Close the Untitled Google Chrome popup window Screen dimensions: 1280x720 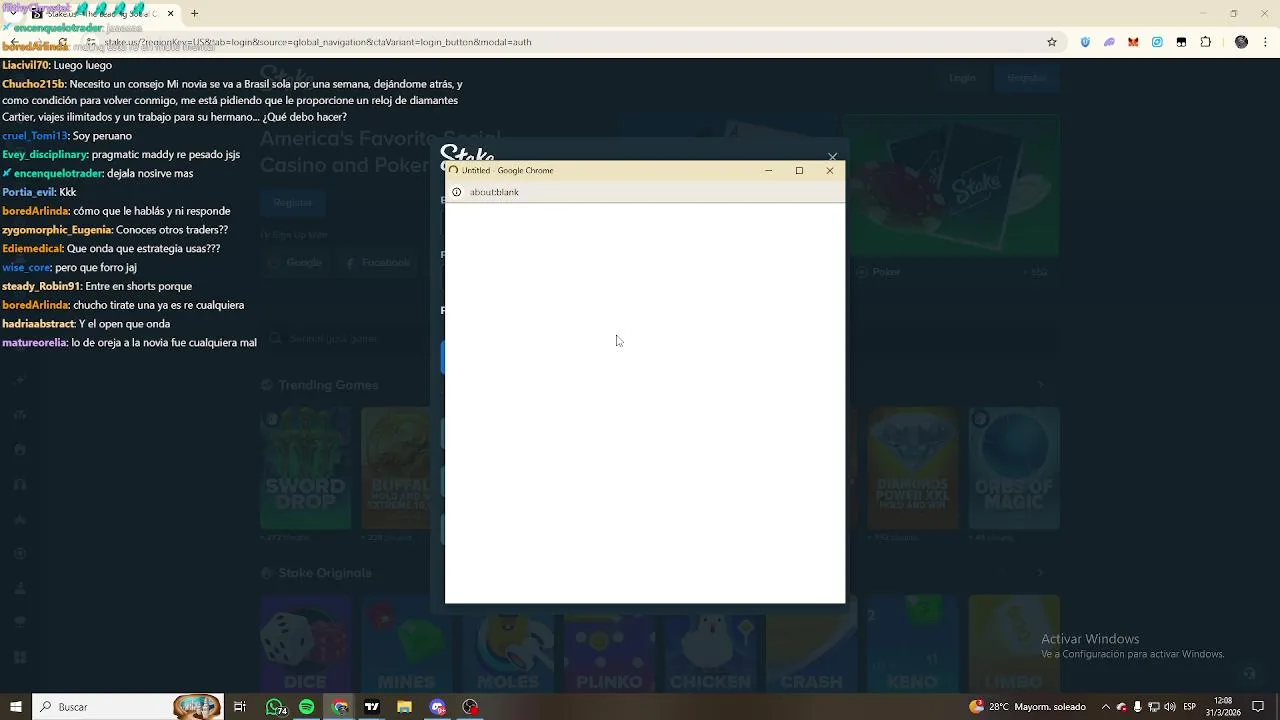click(830, 170)
